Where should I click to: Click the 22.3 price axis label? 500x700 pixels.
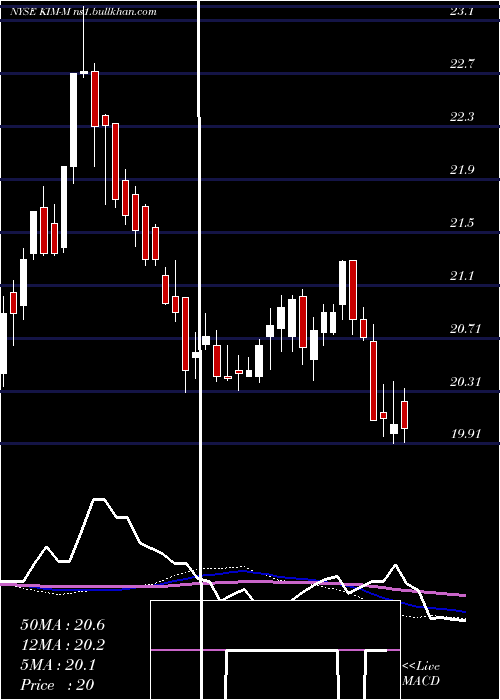click(x=462, y=117)
